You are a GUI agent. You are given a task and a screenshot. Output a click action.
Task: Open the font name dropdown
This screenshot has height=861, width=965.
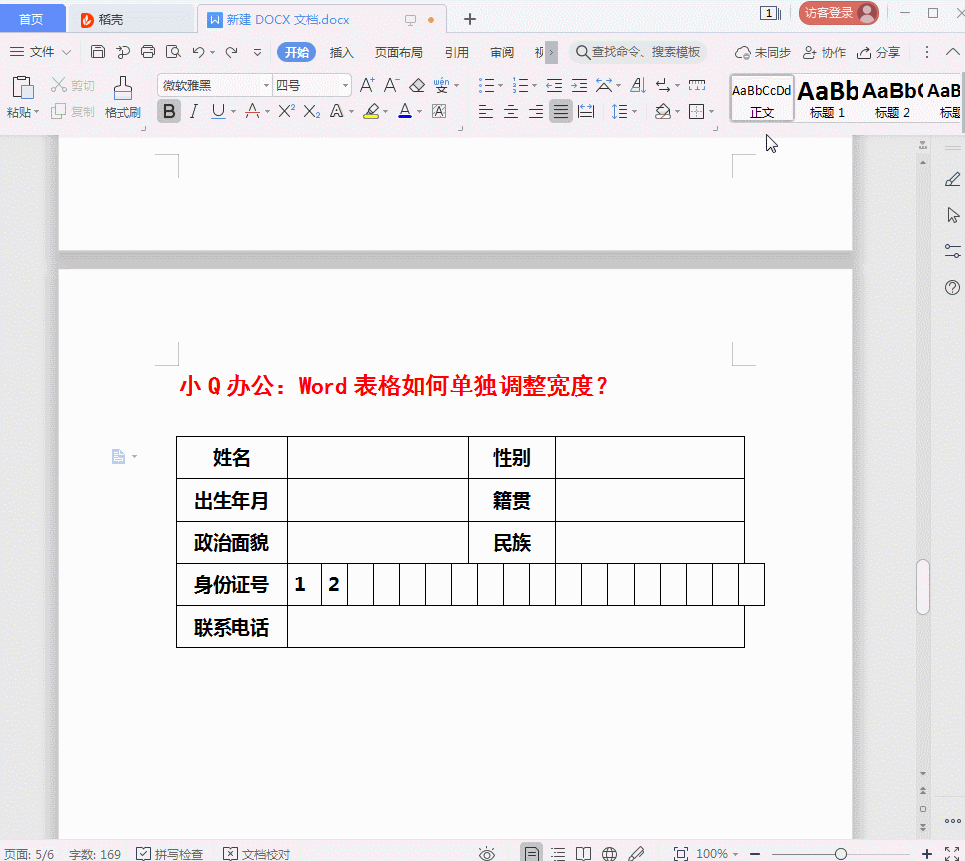click(x=266, y=86)
